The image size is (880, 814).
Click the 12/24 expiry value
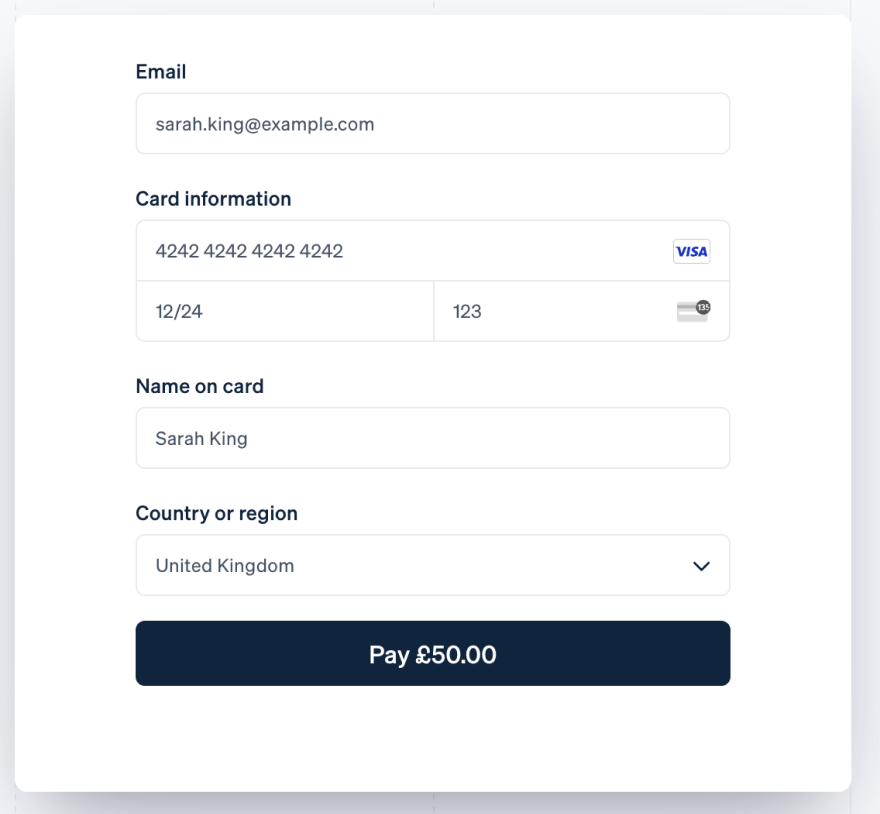pyautogui.click(x=179, y=311)
